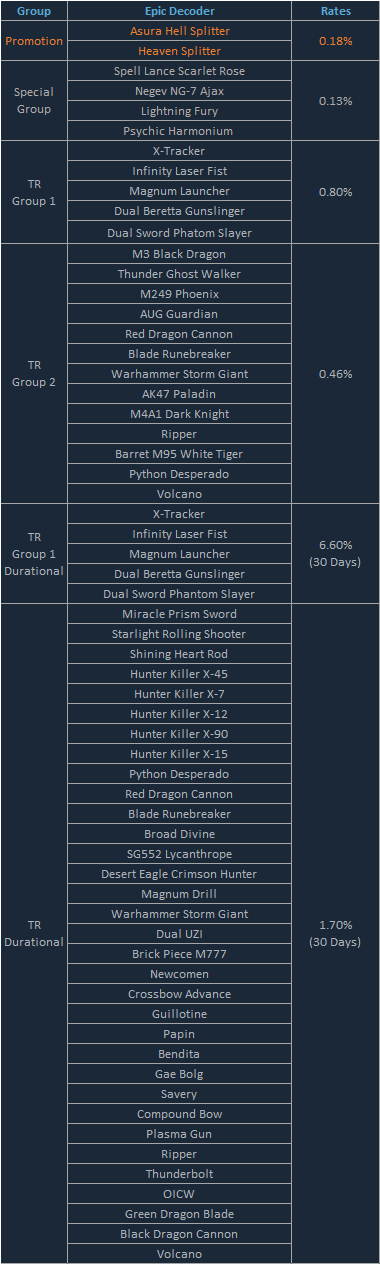380x1264 pixels.
Task: Click Spell Lance Scarlet Rose row
Action: click(180, 71)
